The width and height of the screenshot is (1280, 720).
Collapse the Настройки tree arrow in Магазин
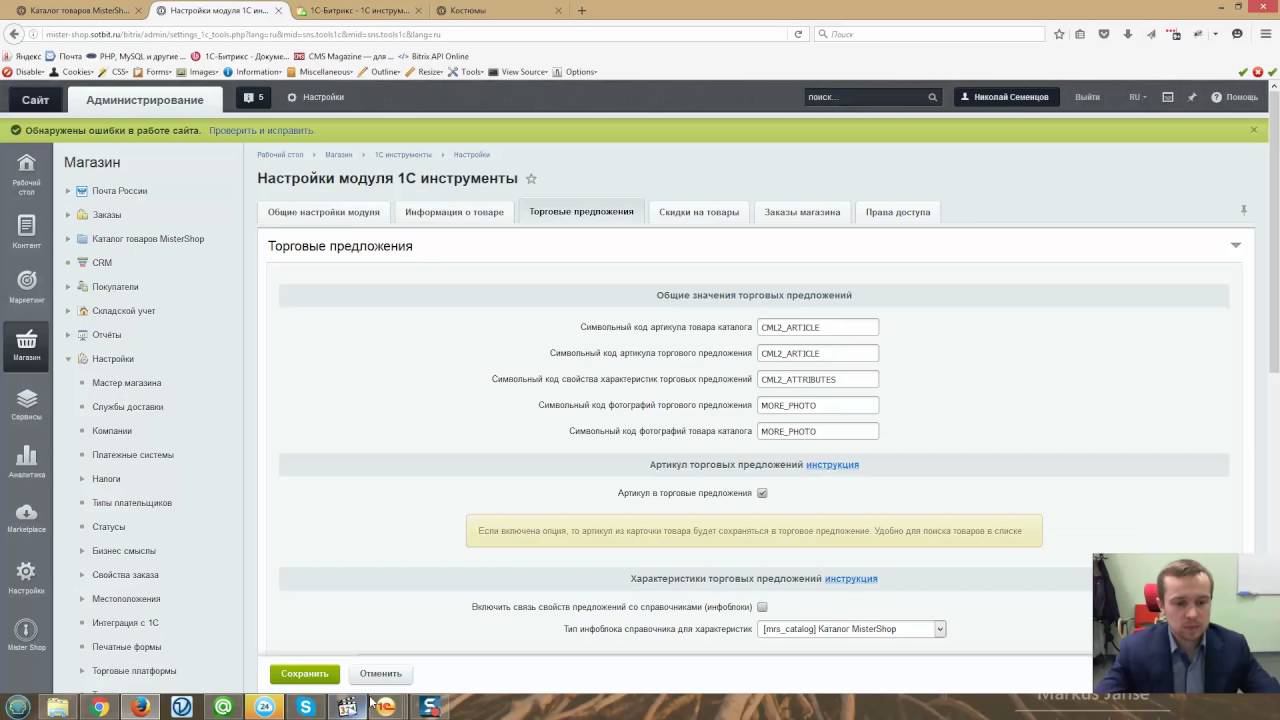68,359
